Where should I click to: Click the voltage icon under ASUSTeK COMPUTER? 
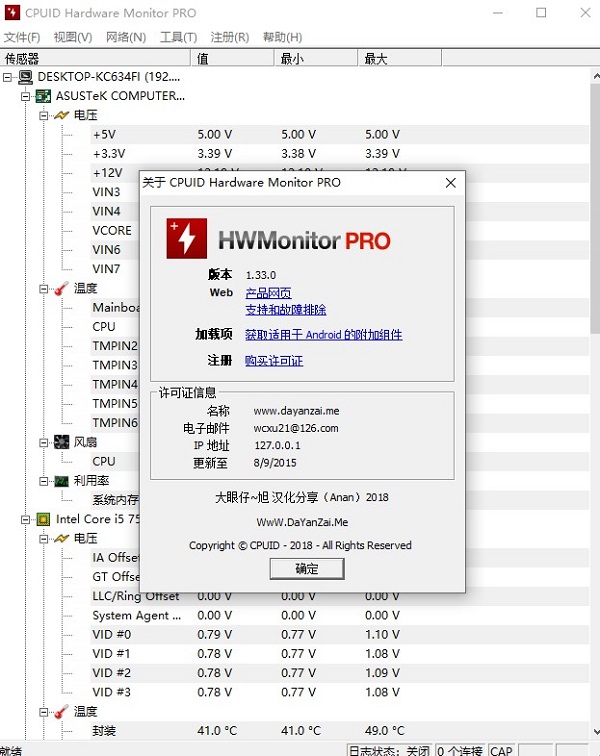[62, 115]
